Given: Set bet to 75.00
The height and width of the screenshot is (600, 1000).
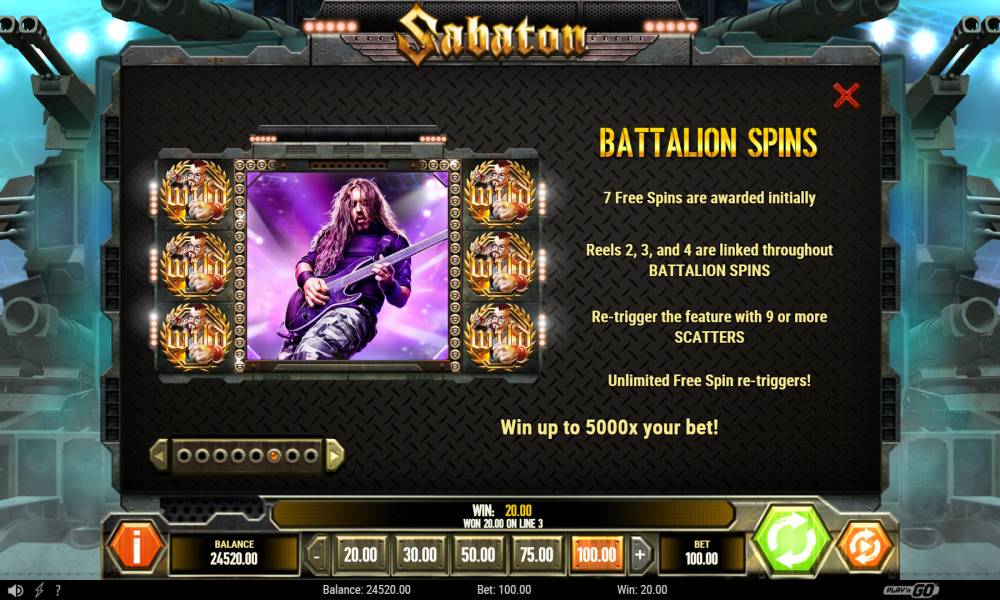Looking at the screenshot, I should pos(536,555).
